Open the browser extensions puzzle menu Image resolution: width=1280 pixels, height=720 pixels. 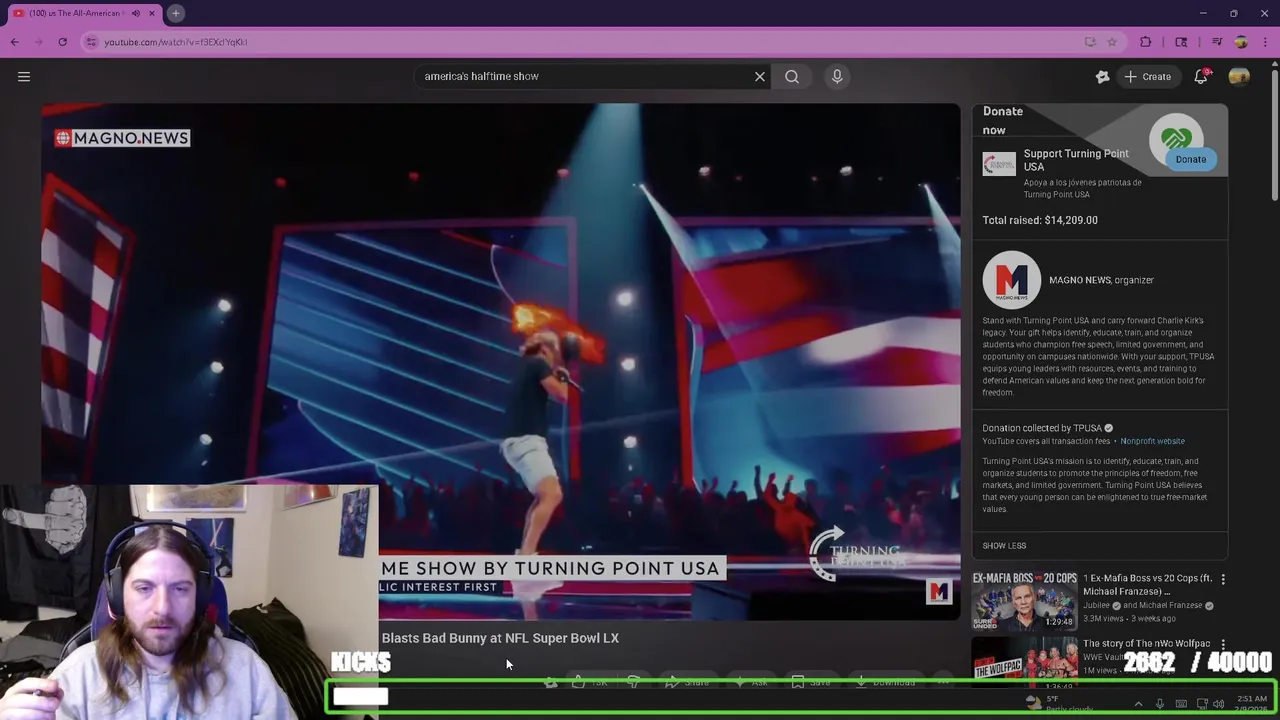point(1146,42)
